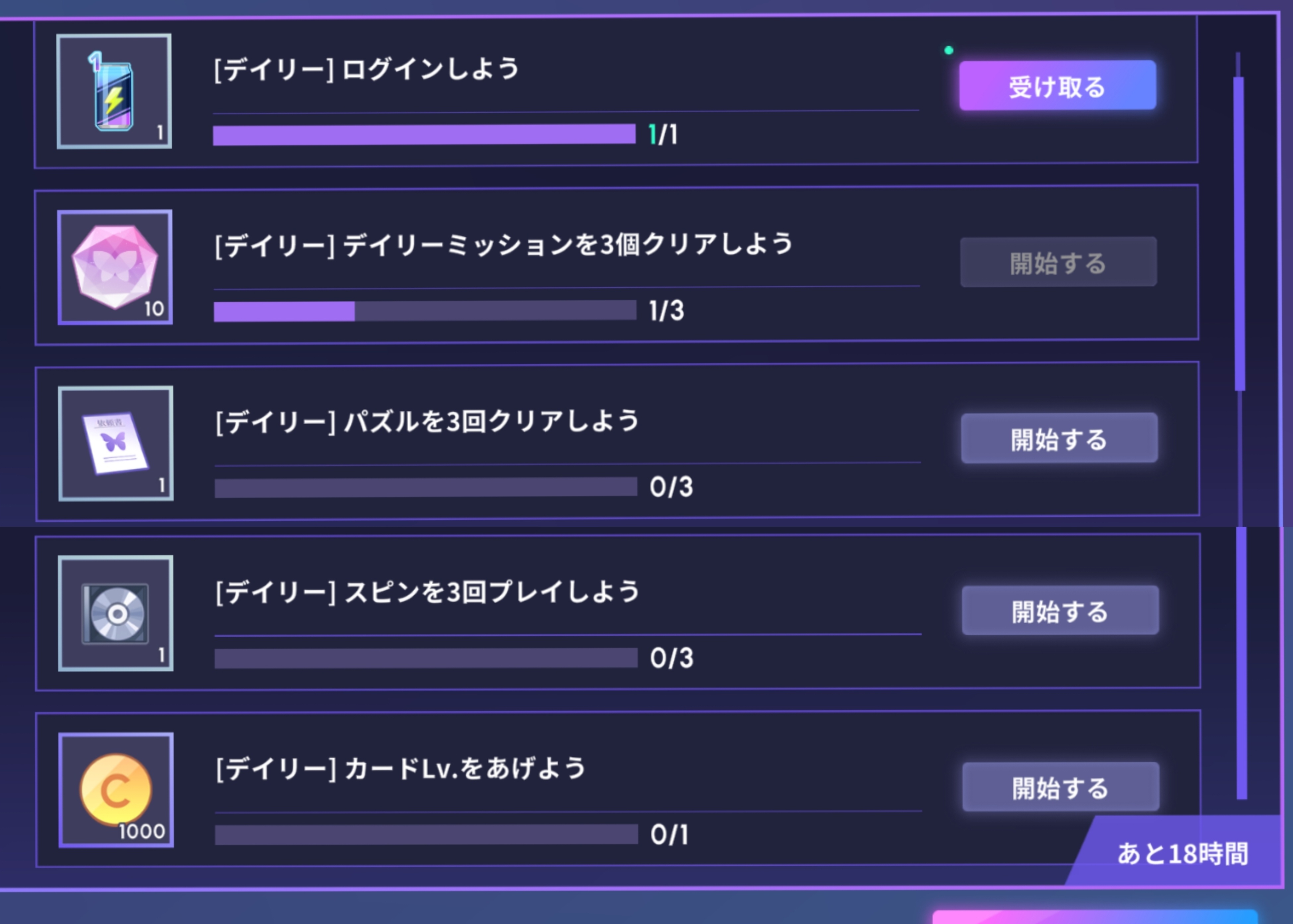1293x924 pixels.
Task: Tap the green notification dot above 受け取る
Action: click(x=949, y=50)
